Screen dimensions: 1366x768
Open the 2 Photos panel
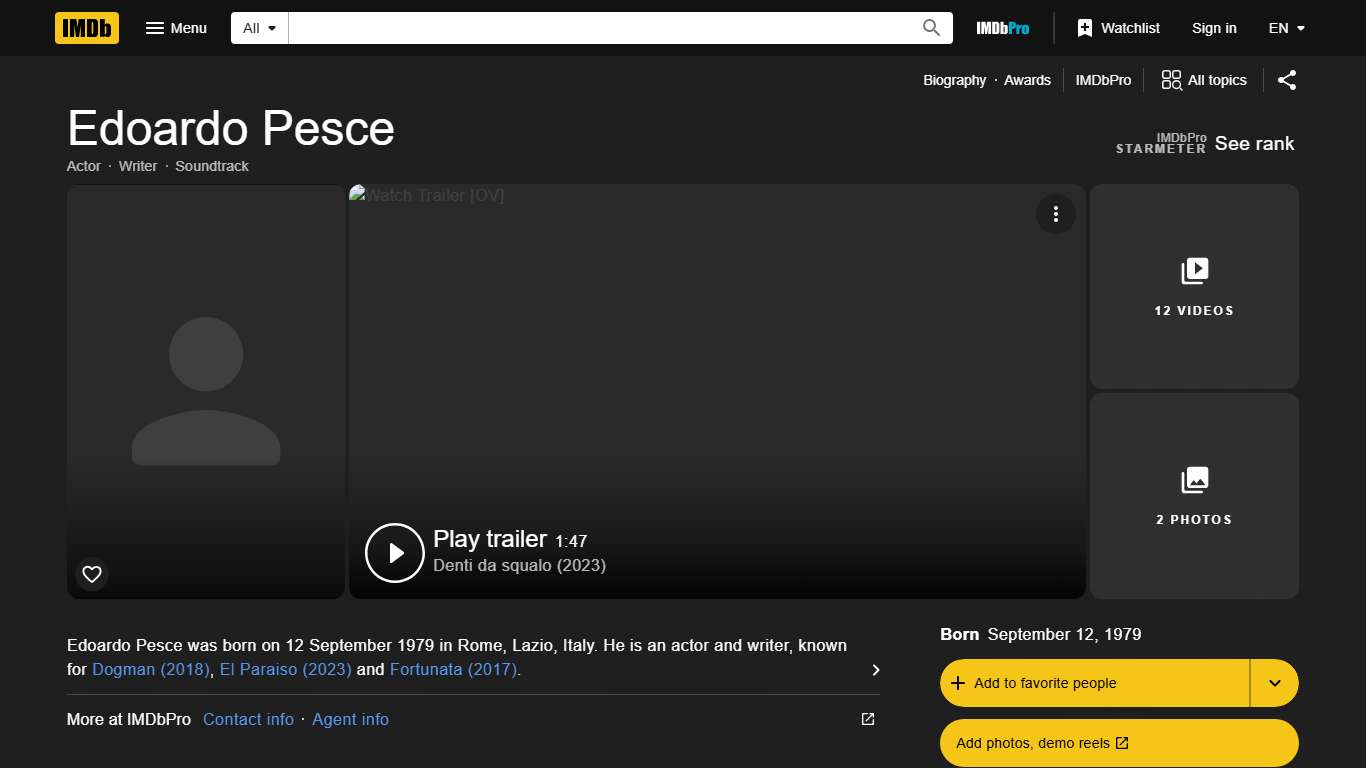(x=1194, y=496)
